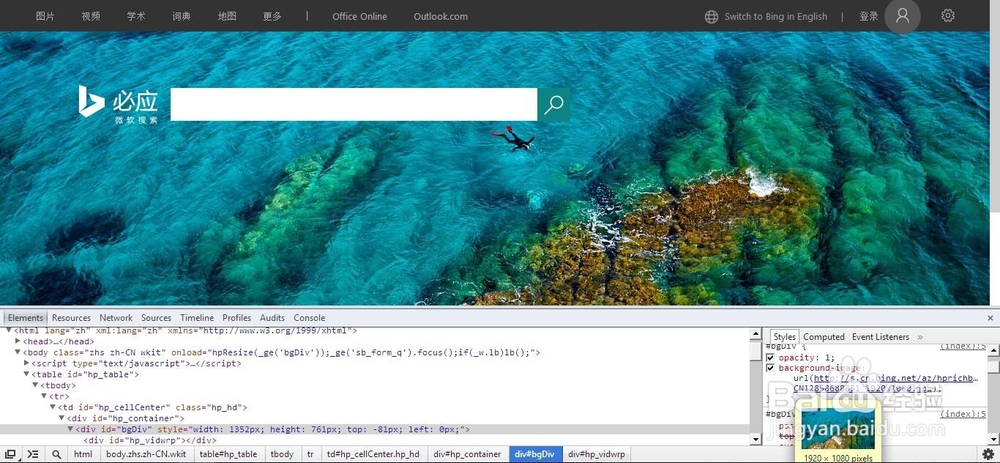Click Elements panel scrollbar down arrow

[x=756, y=439]
